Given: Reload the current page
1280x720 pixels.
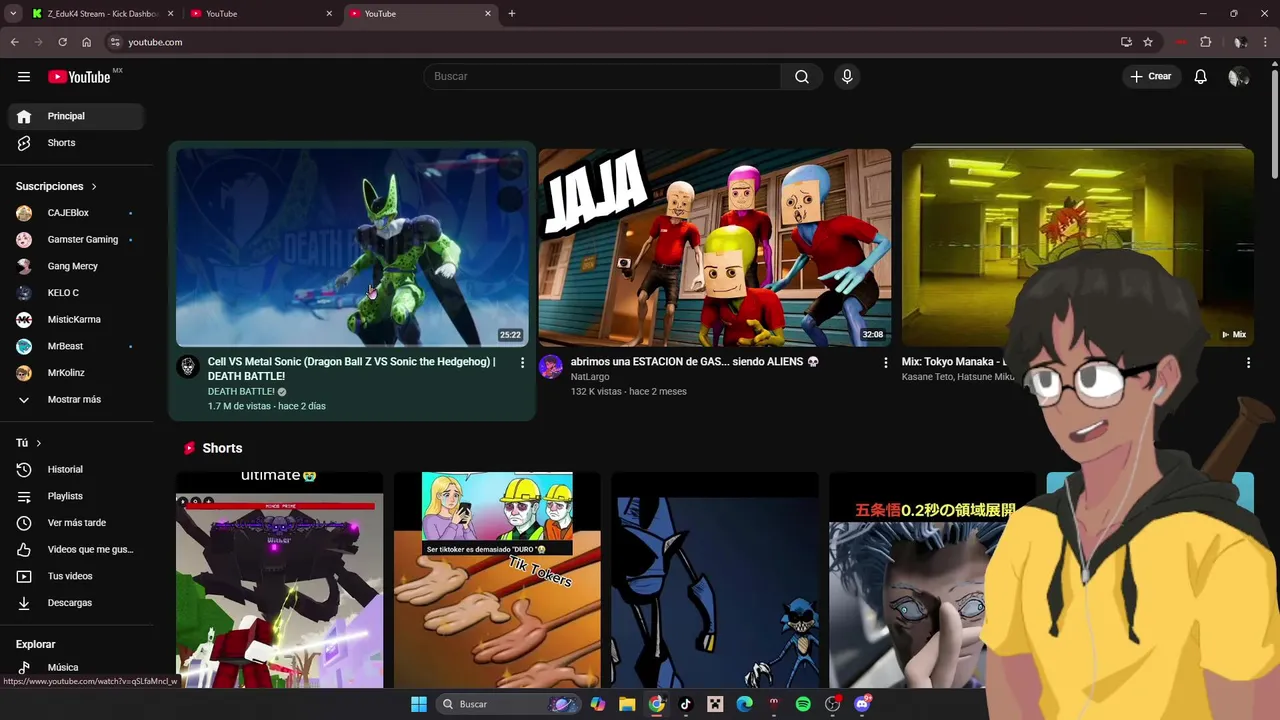Looking at the screenshot, I should click(62, 42).
